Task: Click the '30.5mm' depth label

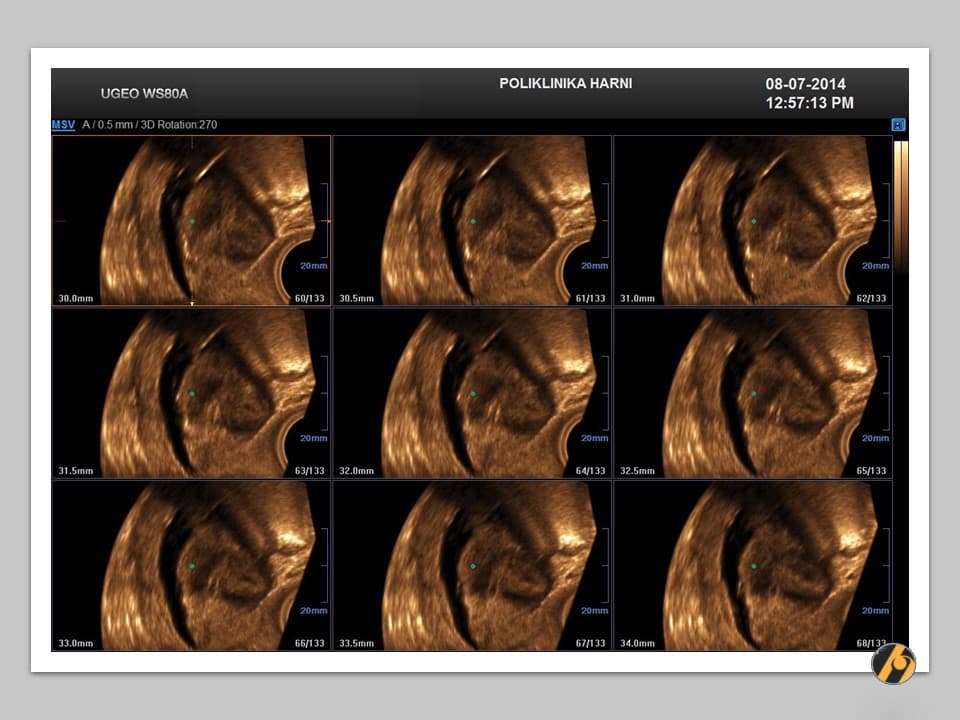Action: pos(356,299)
